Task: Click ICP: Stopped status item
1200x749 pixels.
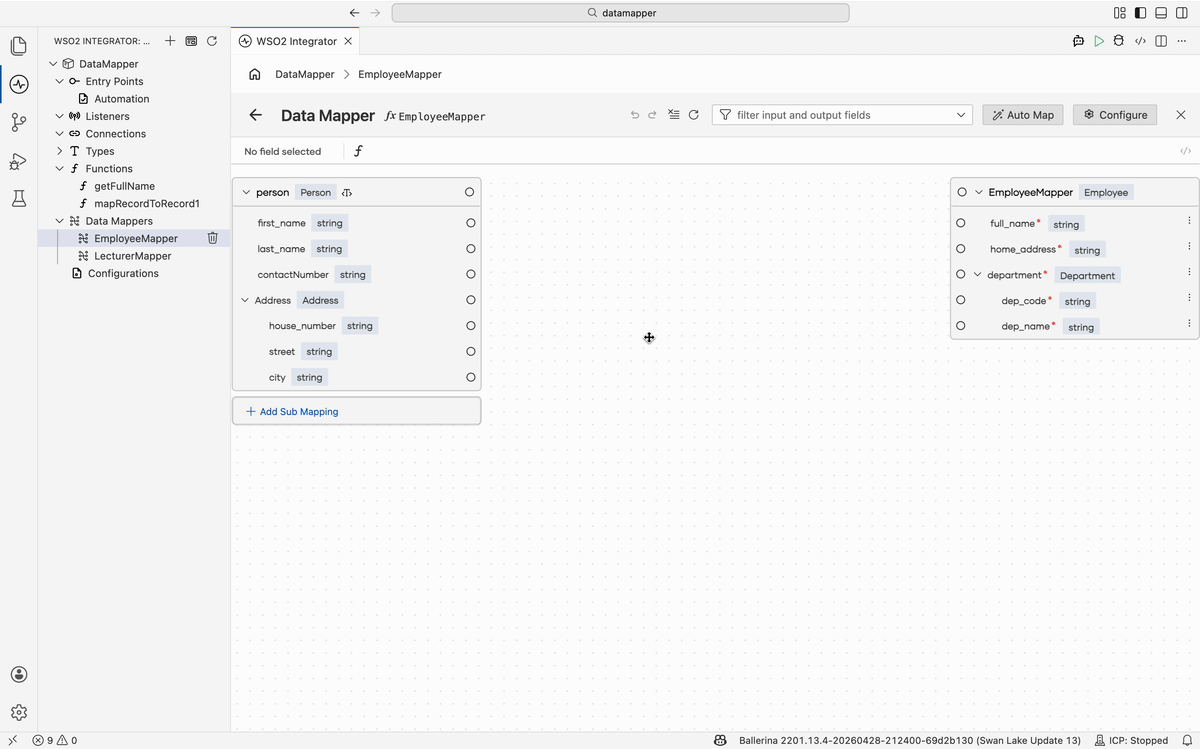Action: coord(1131,740)
